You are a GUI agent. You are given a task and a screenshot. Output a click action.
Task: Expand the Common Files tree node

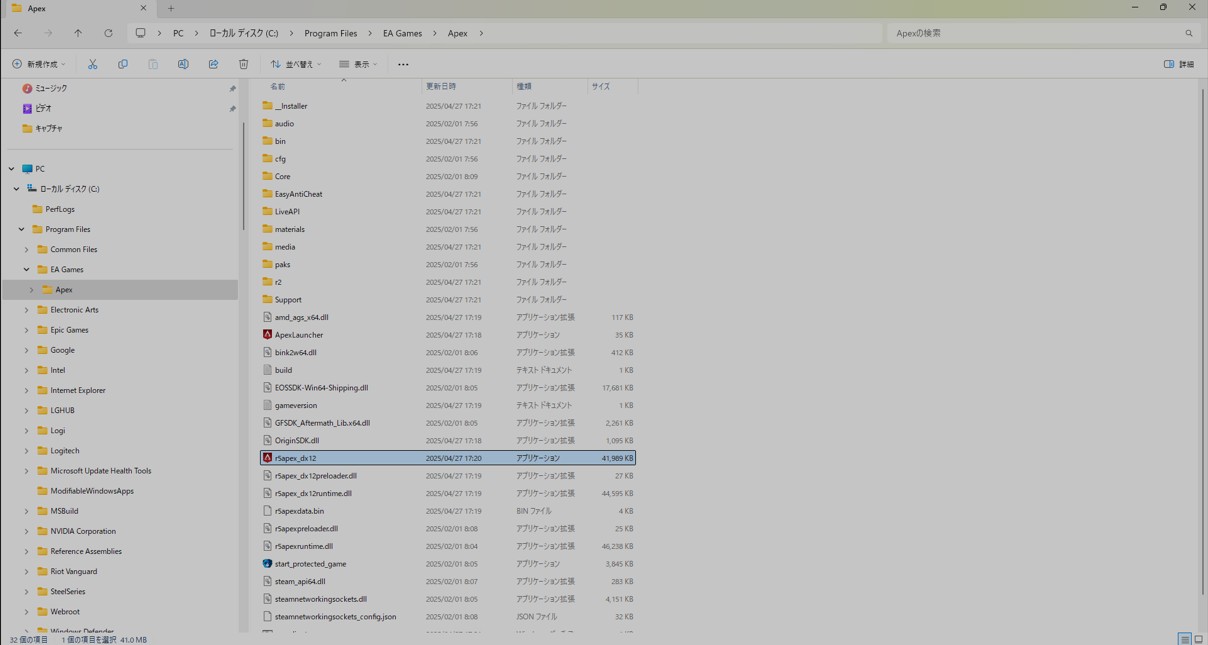(26, 249)
